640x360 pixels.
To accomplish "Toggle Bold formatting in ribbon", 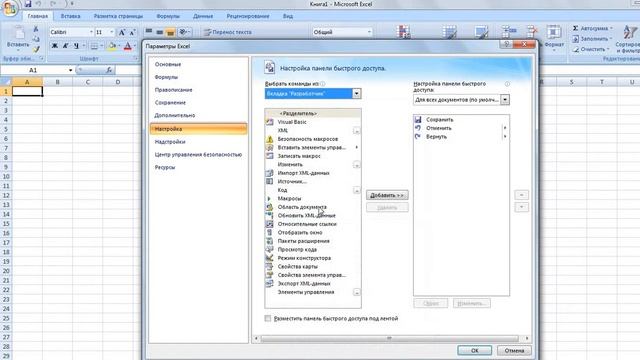I will point(54,46).
